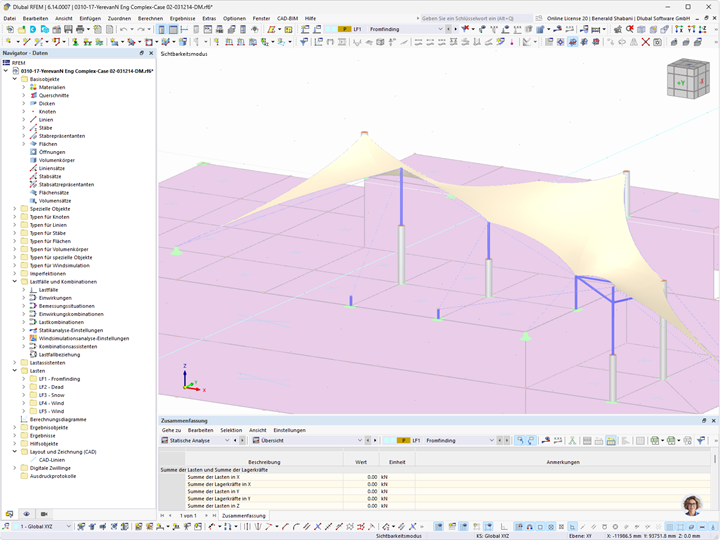Toggle the Tables panel button in toolbar
The image size is (720, 540).
(x=173, y=29)
